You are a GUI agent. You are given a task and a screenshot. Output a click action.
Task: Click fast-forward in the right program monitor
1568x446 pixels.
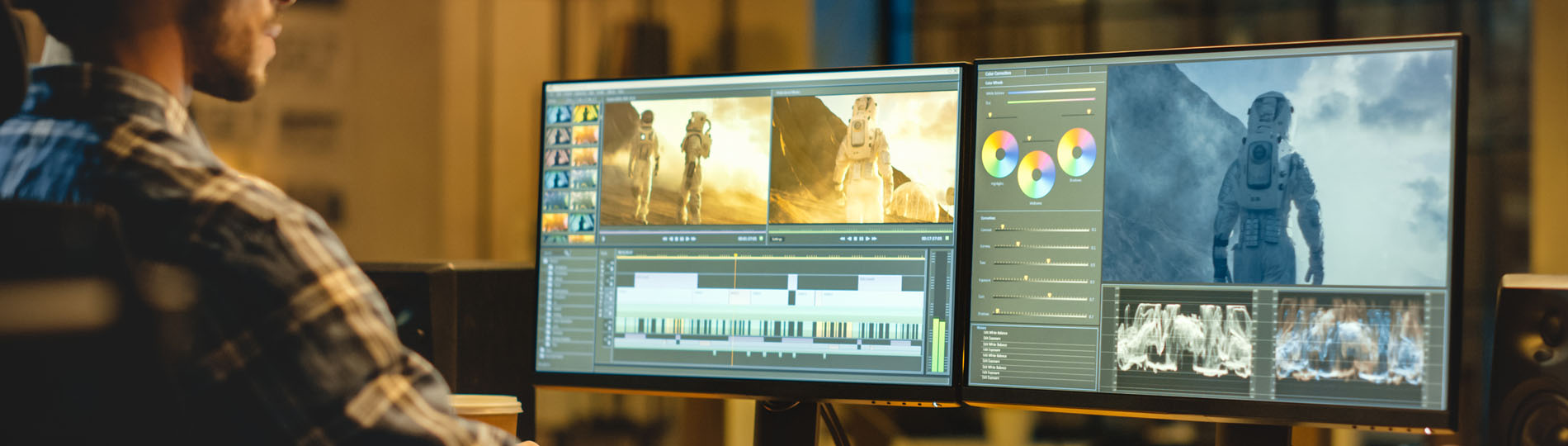(x=874, y=239)
